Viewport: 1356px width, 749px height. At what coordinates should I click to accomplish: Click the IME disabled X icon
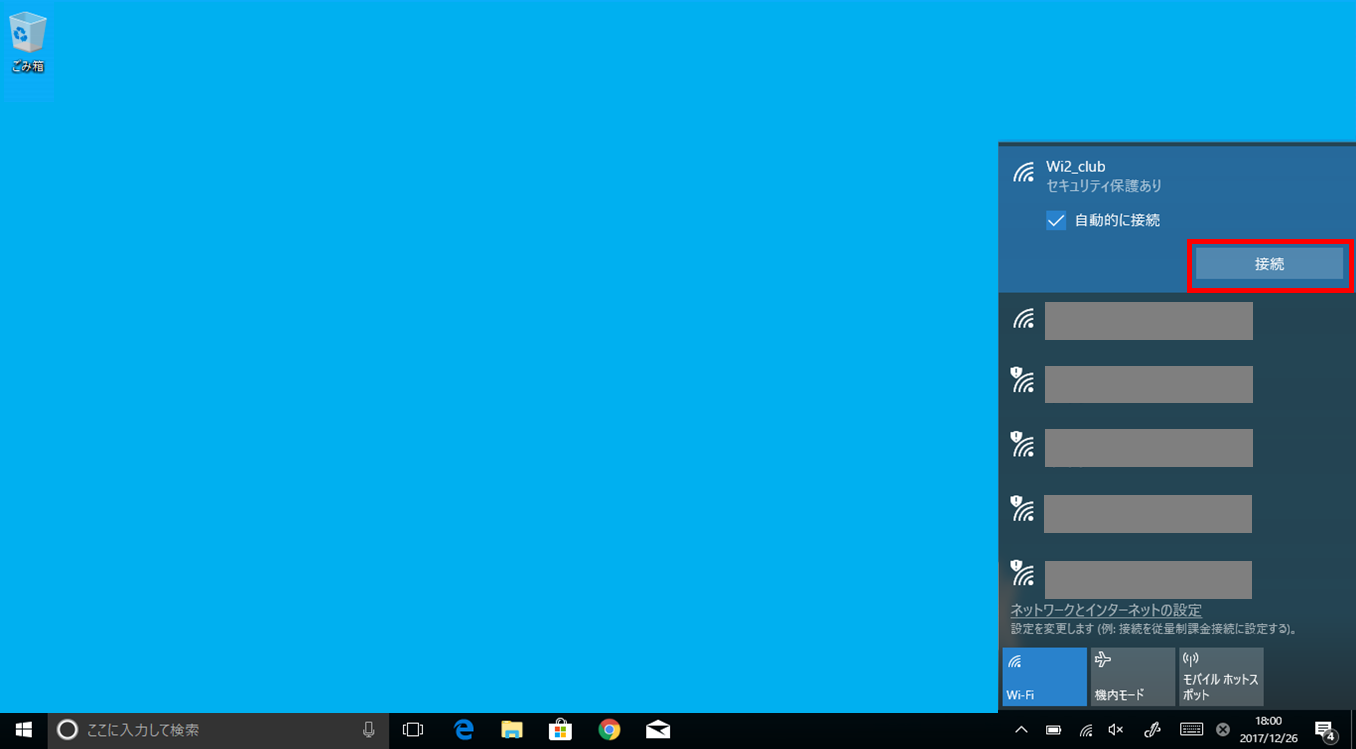[x=1223, y=730]
